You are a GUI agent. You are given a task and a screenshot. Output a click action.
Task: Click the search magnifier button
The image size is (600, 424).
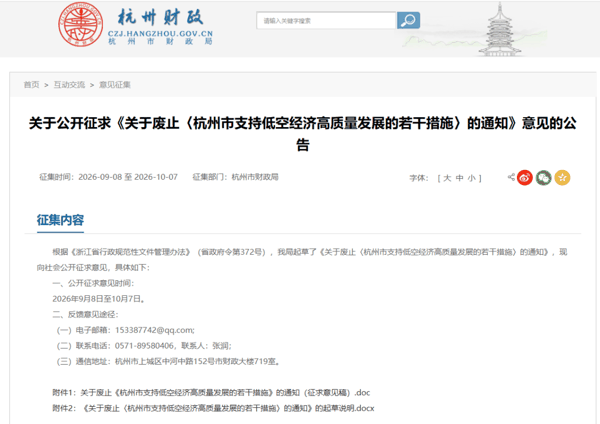[408, 20]
